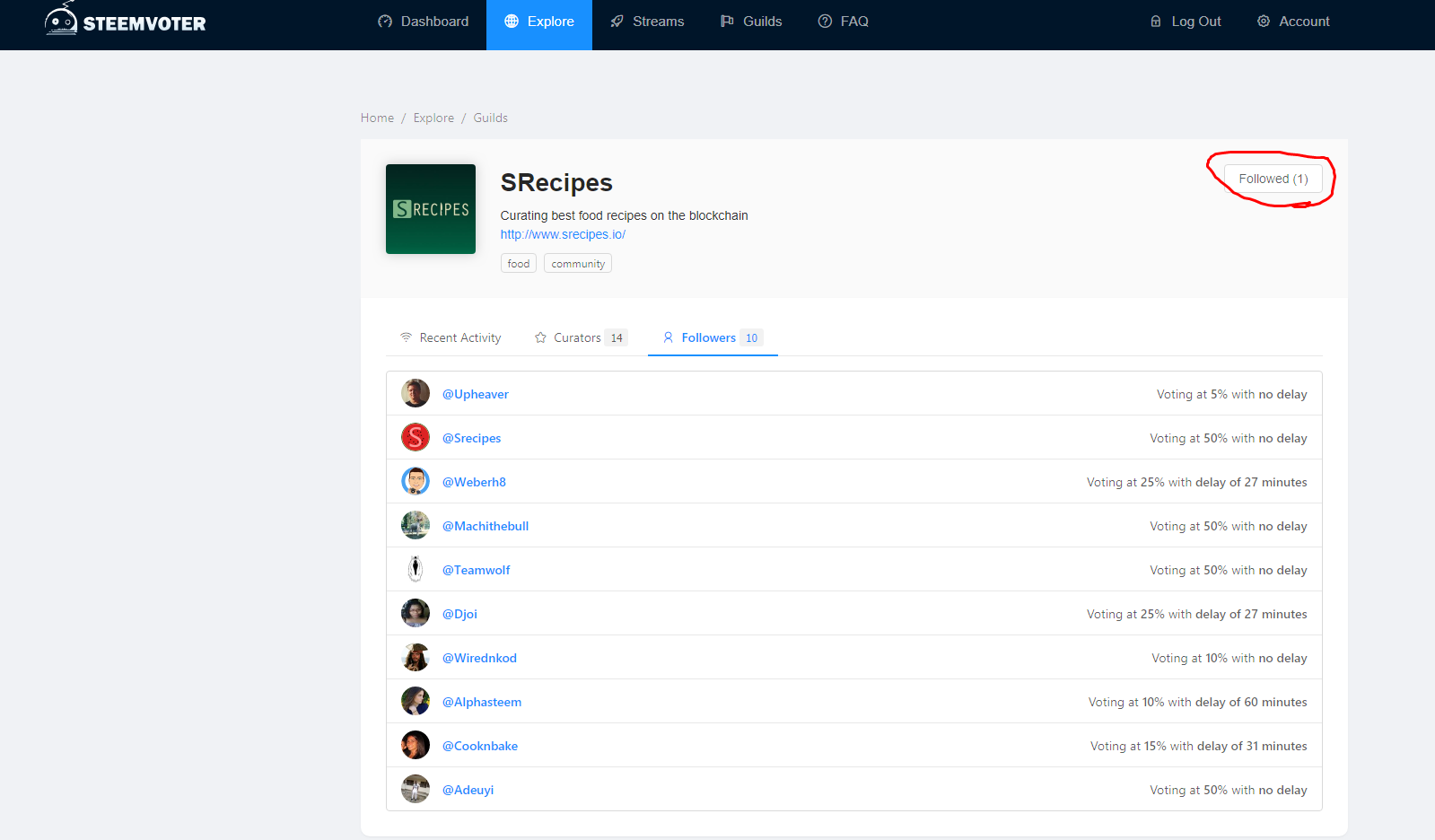1435x840 pixels.
Task: Open @Teamwolf's profile link
Action: [477, 570]
